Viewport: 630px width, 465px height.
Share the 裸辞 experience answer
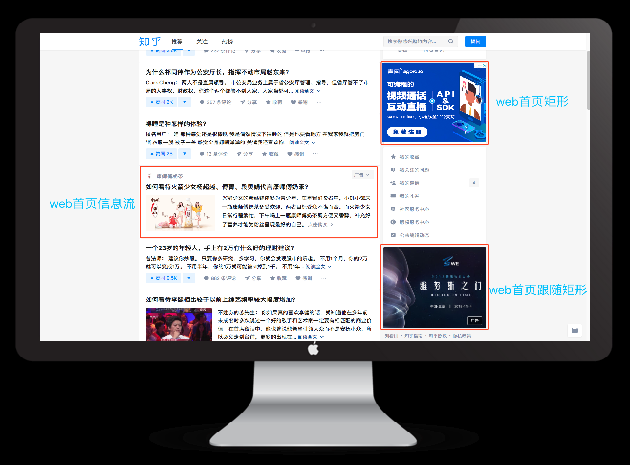click(x=245, y=154)
